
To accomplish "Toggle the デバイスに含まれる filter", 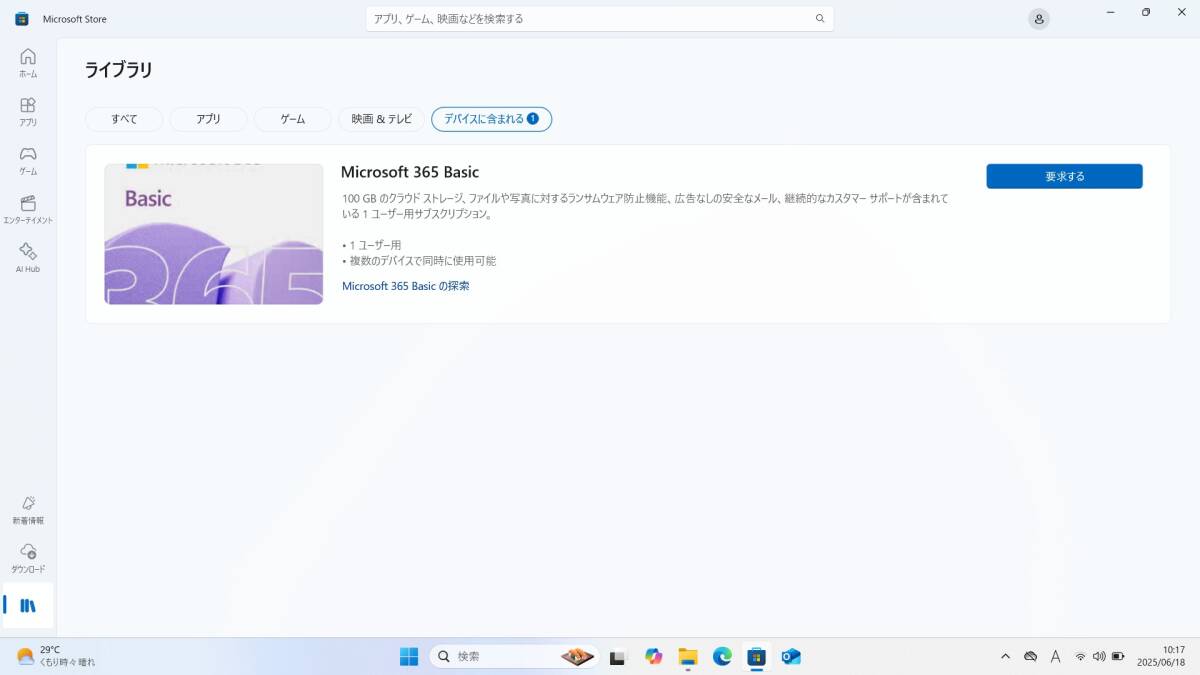I will [491, 118].
